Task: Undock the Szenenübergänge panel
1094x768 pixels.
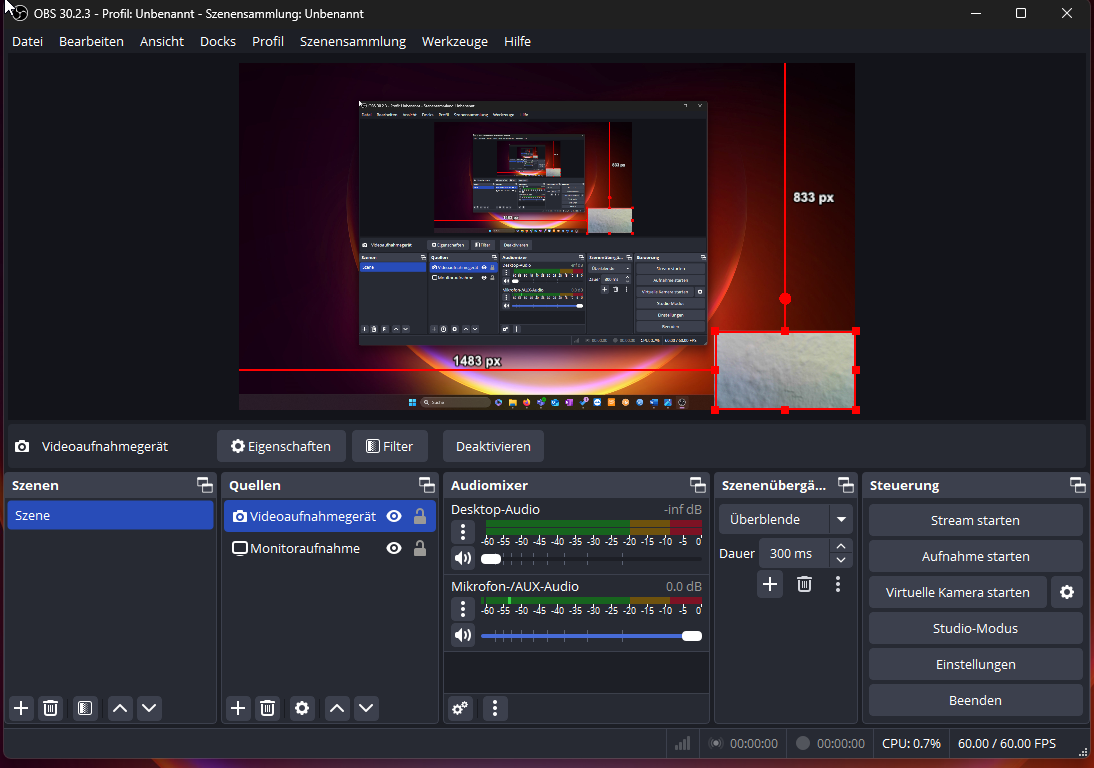Action: pyautogui.click(x=845, y=485)
